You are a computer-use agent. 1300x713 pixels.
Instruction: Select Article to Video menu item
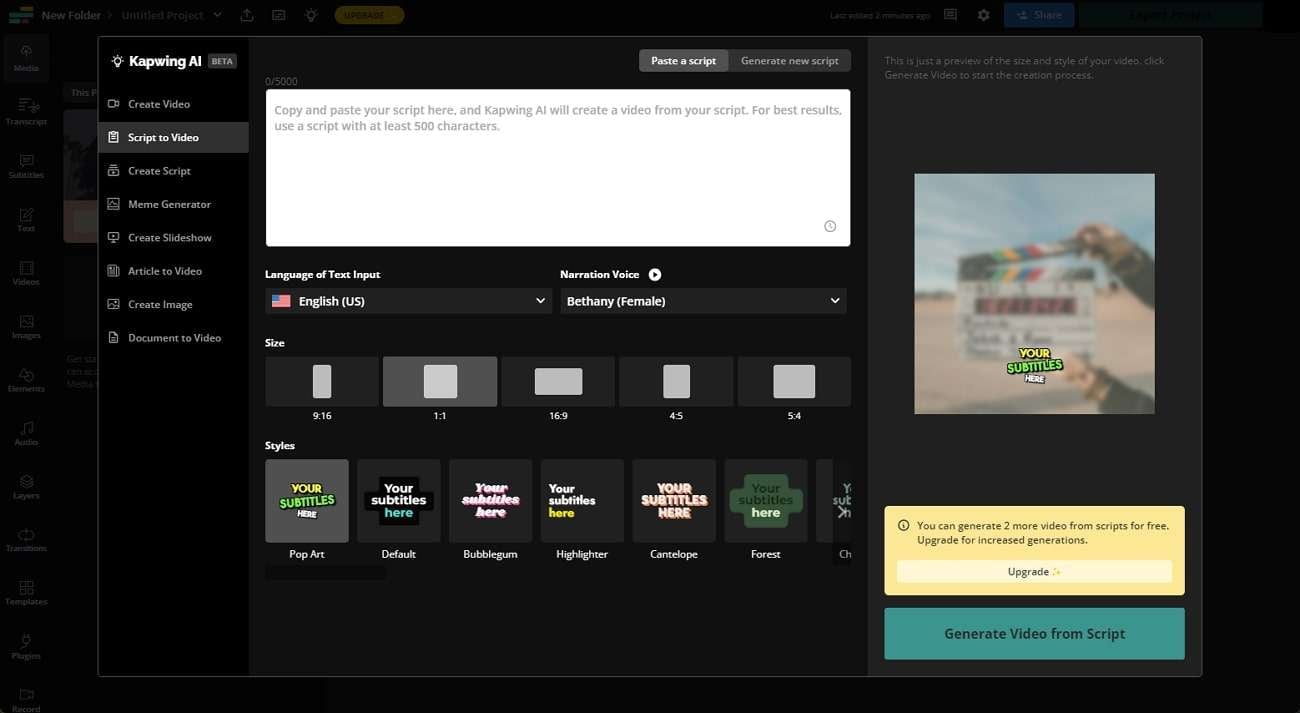tap(173, 271)
